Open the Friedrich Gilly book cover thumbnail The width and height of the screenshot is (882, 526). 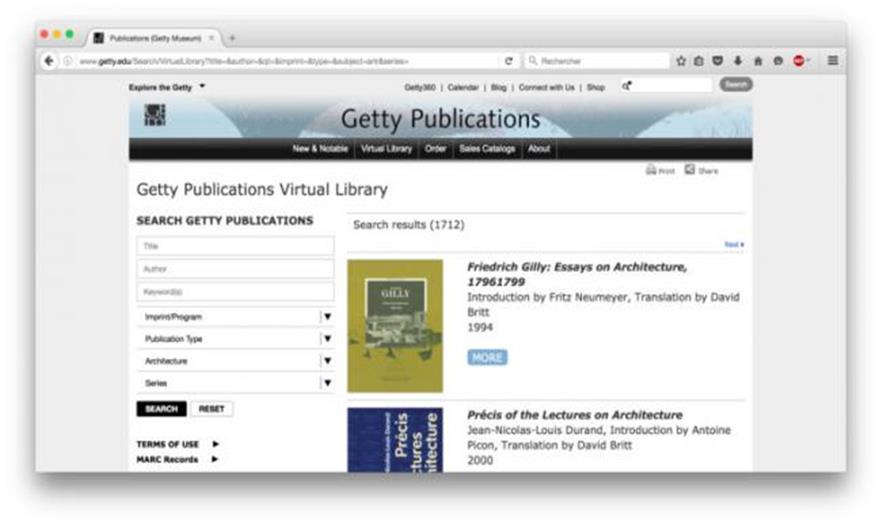click(x=395, y=326)
